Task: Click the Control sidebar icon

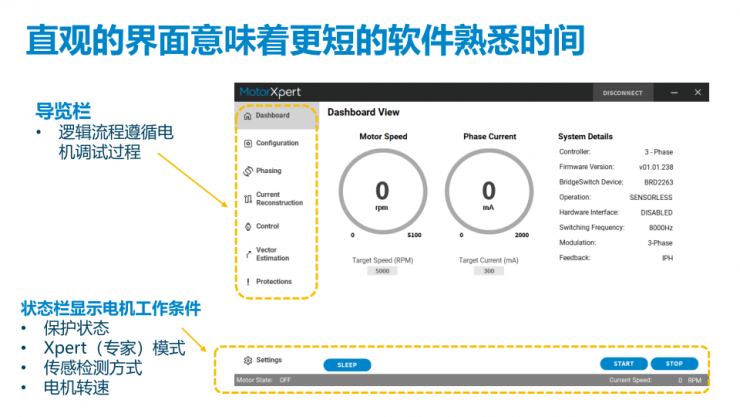Action: point(247,227)
